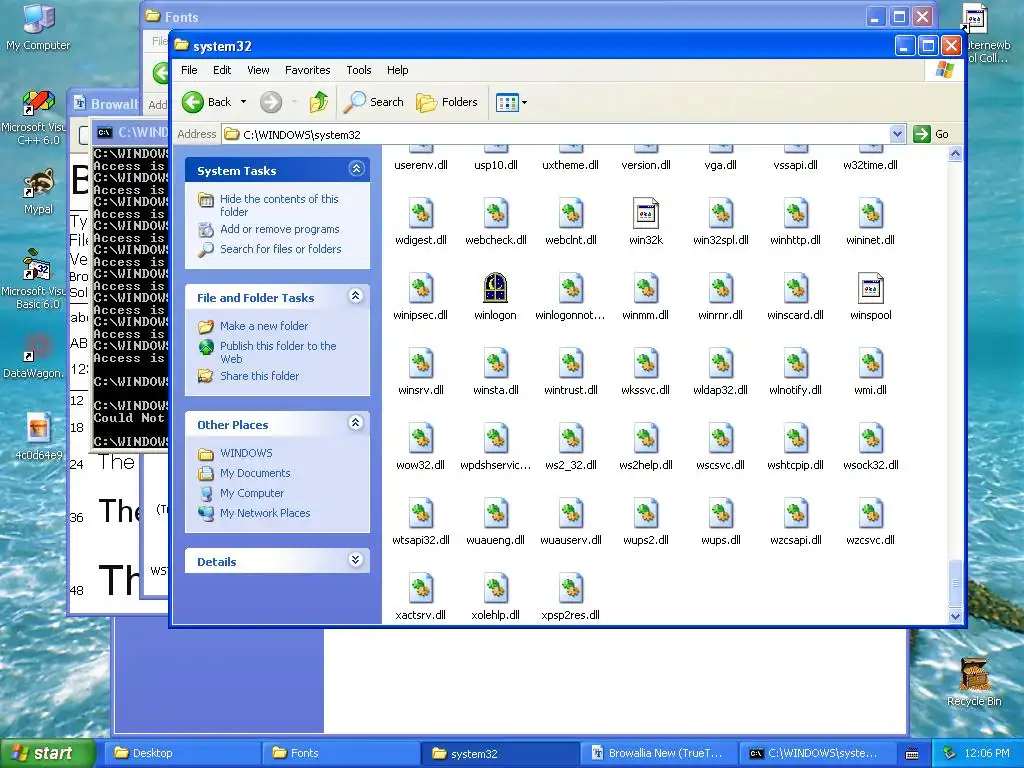Collapse the Other Places panel
The height and width of the screenshot is (768, 1024).
click(x=356, y=423)
